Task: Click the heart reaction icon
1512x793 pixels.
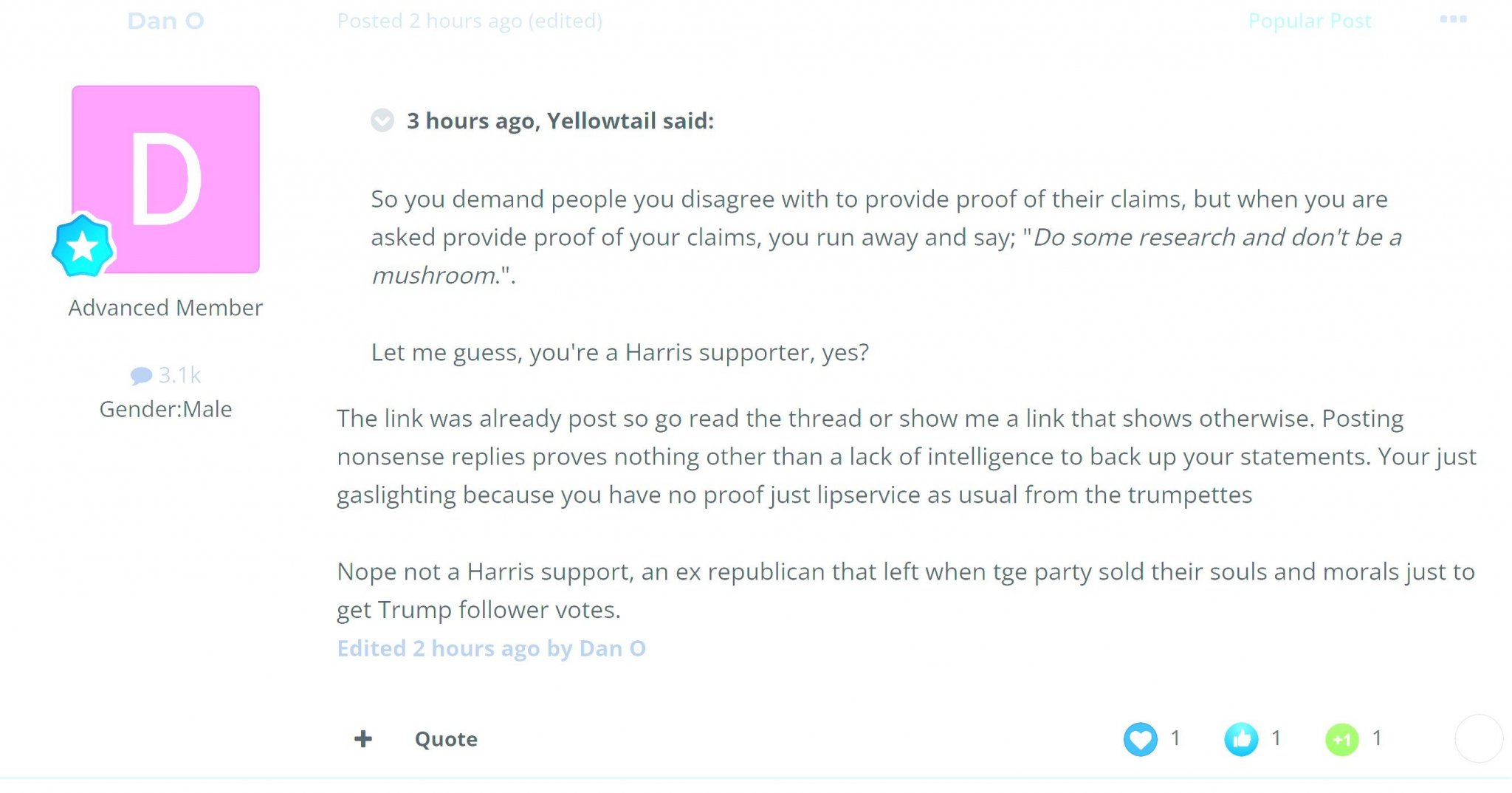Action: coord(1141,738)
